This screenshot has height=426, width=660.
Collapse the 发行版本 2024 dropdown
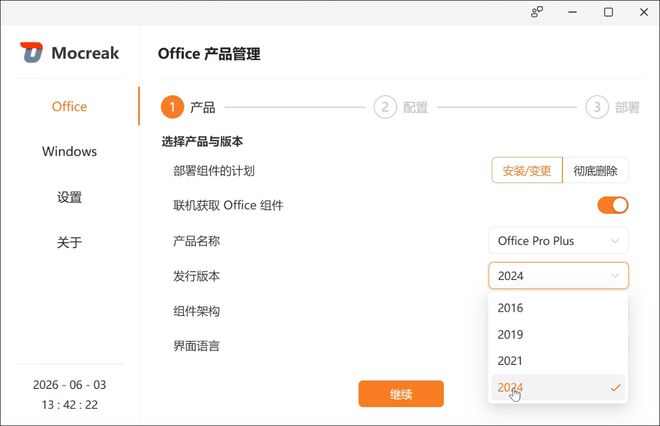point(559,276)
